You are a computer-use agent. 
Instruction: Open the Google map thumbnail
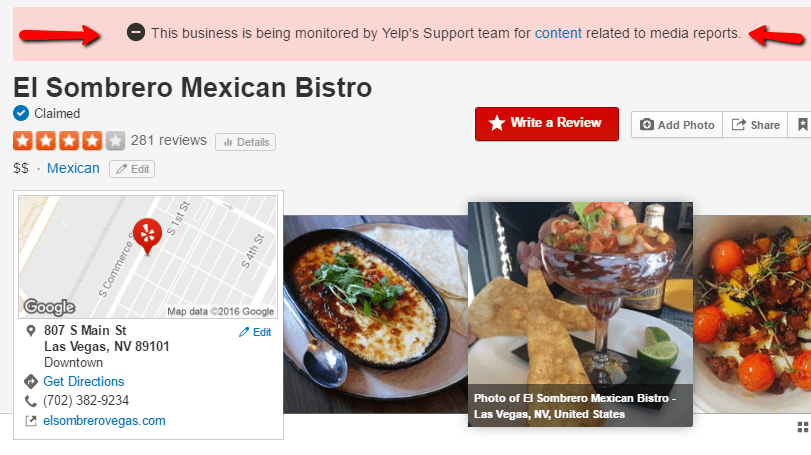(148, 256)
